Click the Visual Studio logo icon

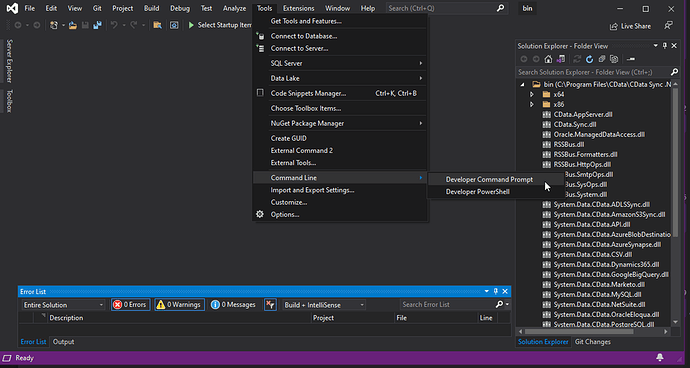(12, 8)
